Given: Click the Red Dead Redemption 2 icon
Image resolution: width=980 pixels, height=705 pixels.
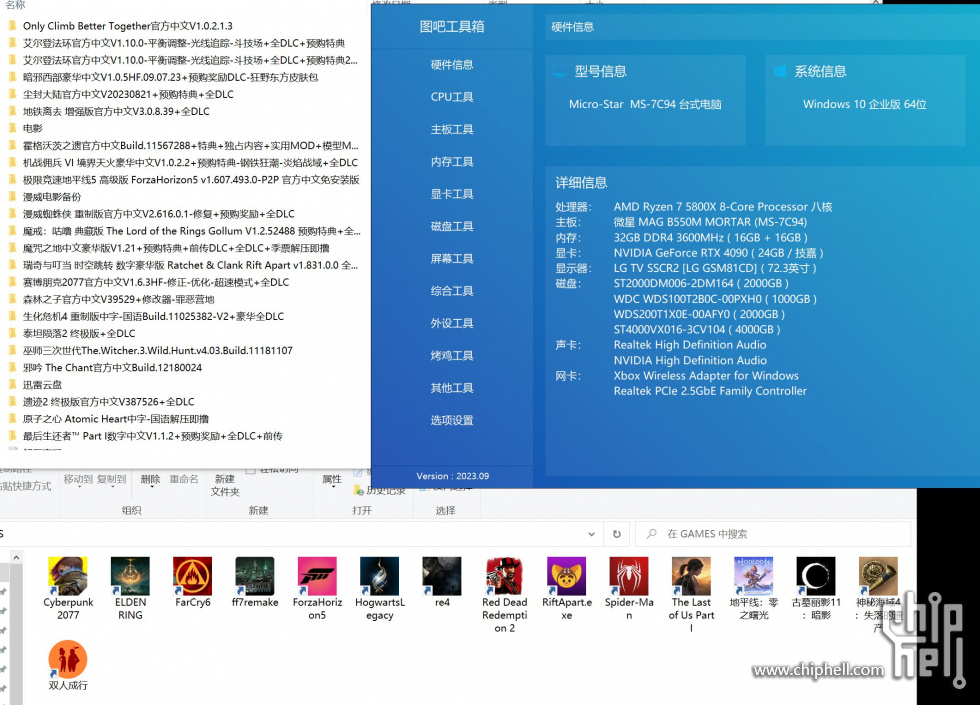Looking at the screenshot, I should tap(504, 576).
